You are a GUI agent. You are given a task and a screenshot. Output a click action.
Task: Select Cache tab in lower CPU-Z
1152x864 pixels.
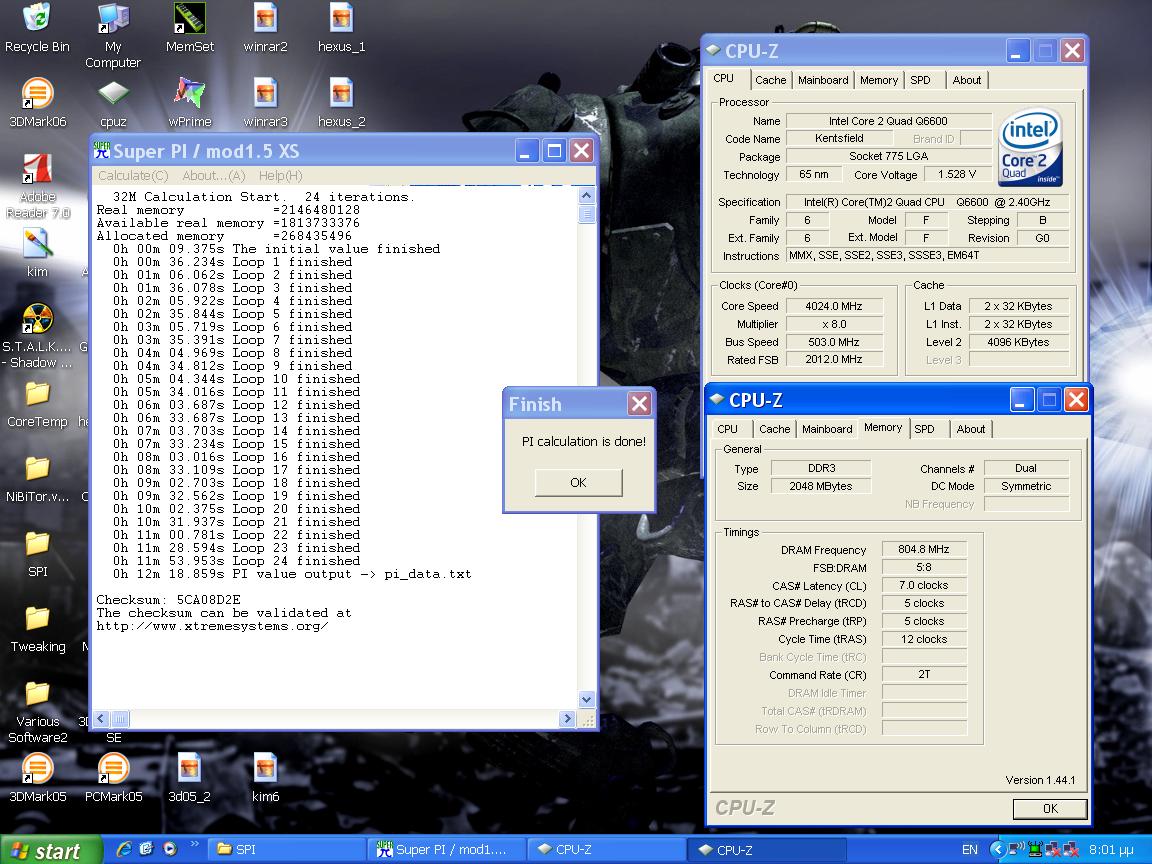(x=774, y=429)
